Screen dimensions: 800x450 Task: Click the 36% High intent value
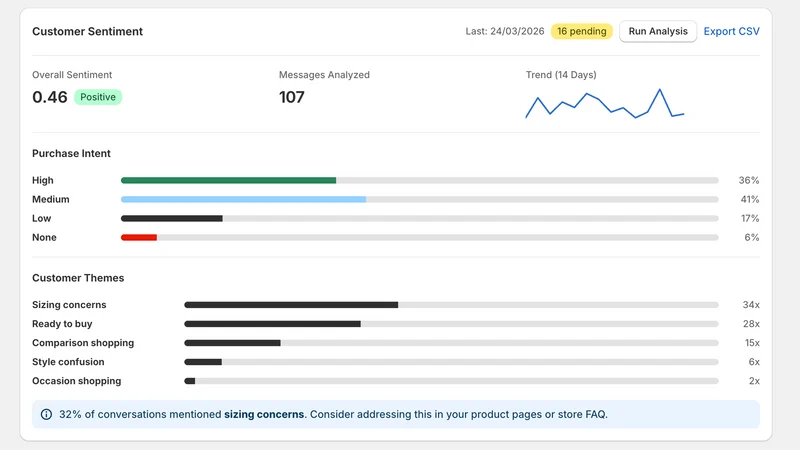[748, 180]
